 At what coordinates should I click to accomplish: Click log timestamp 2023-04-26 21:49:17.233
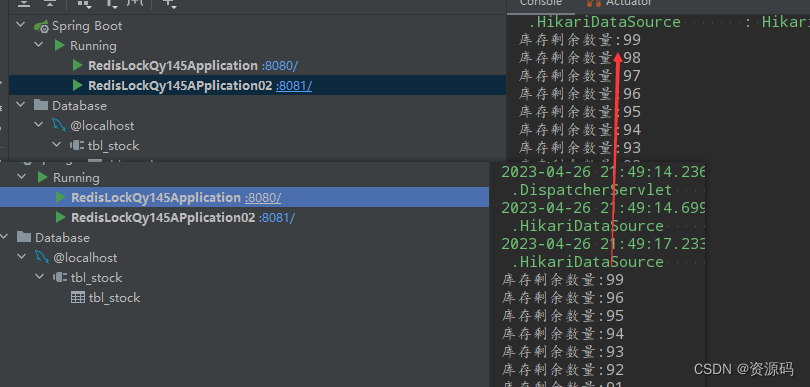point(603,244)
